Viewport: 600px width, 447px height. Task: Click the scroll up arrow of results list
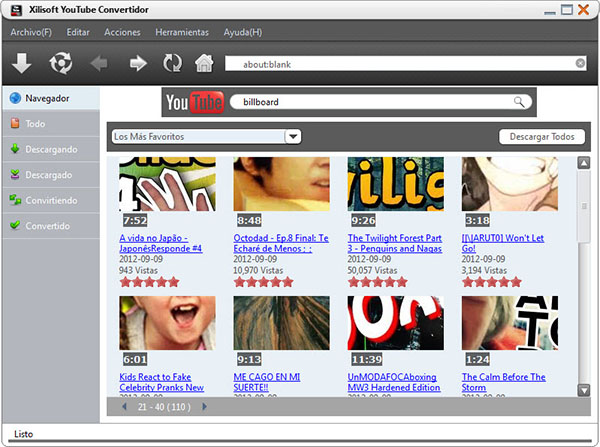point(584,163)
